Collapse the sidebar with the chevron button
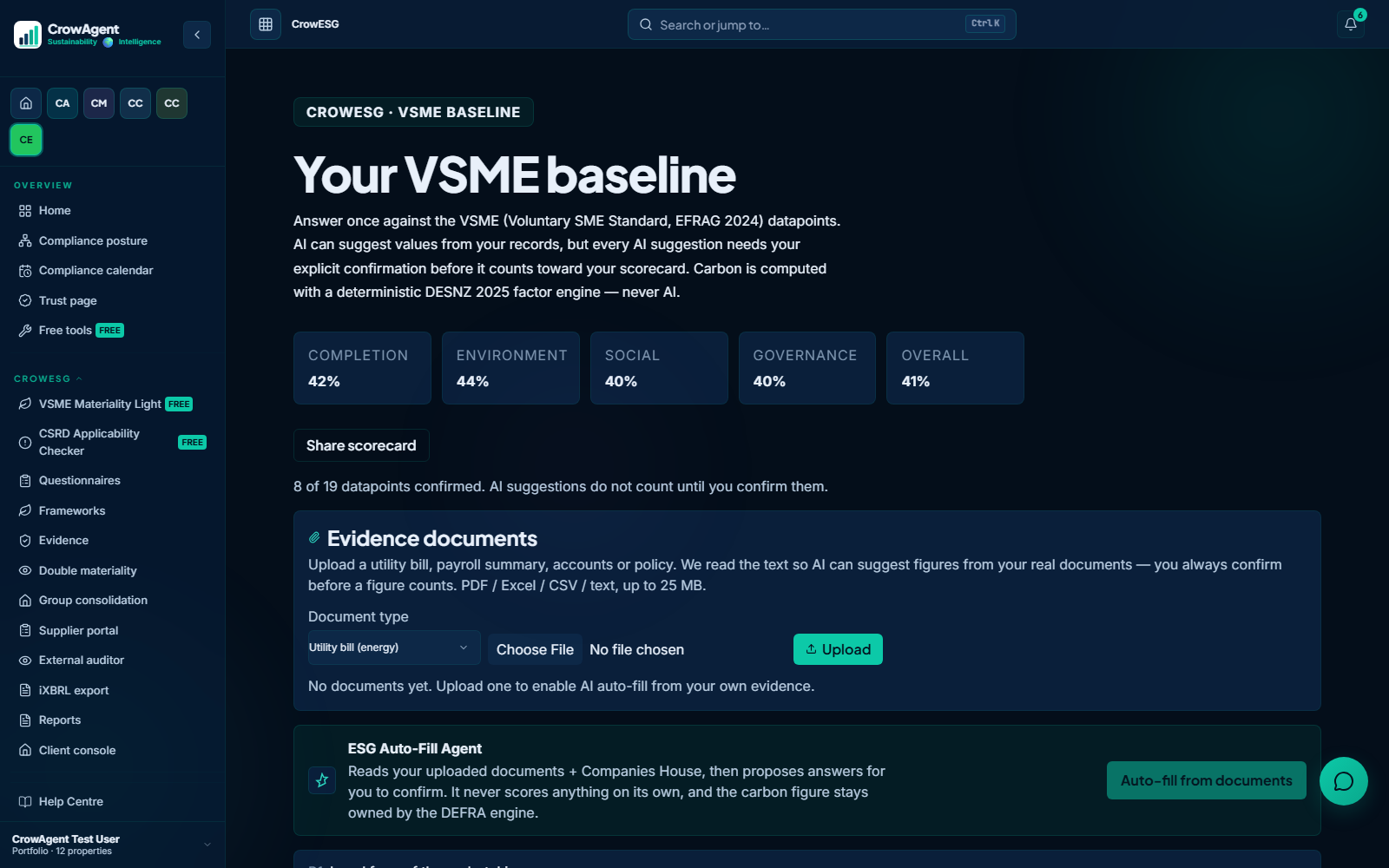This screenshot has width=1389, height=868. click(197, 35)
